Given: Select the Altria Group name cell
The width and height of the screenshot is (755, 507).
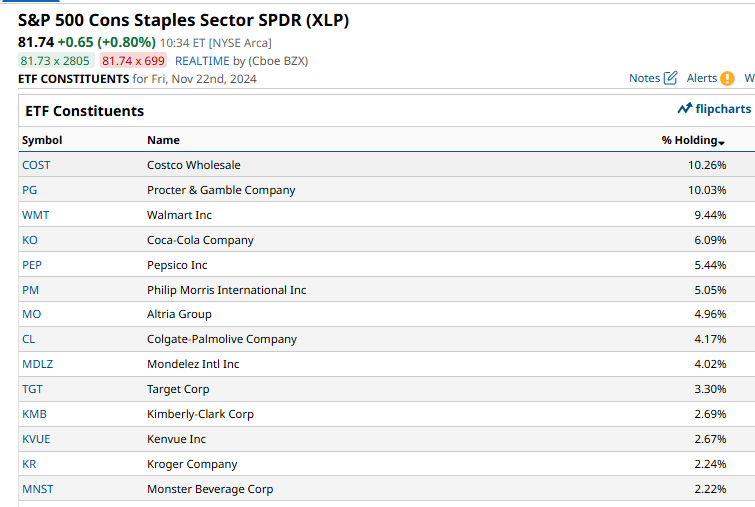Looking at the screenshot, I should [179, 314].
